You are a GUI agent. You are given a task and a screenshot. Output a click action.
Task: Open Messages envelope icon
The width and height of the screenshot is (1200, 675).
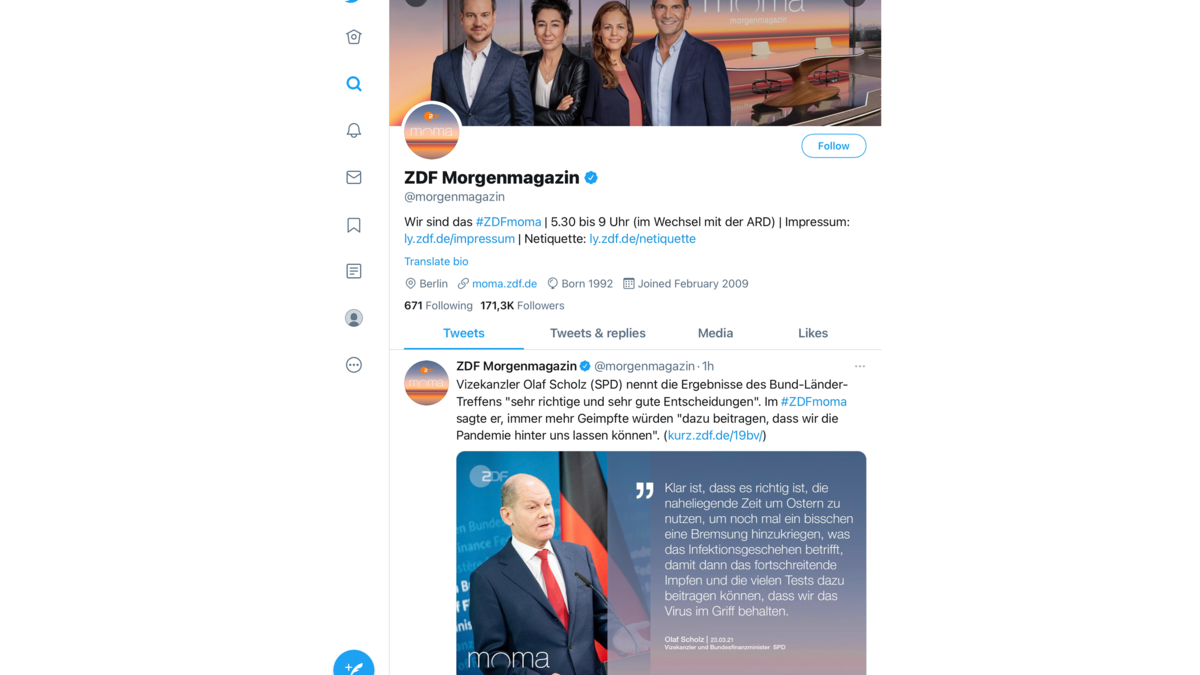coord(354,177)
